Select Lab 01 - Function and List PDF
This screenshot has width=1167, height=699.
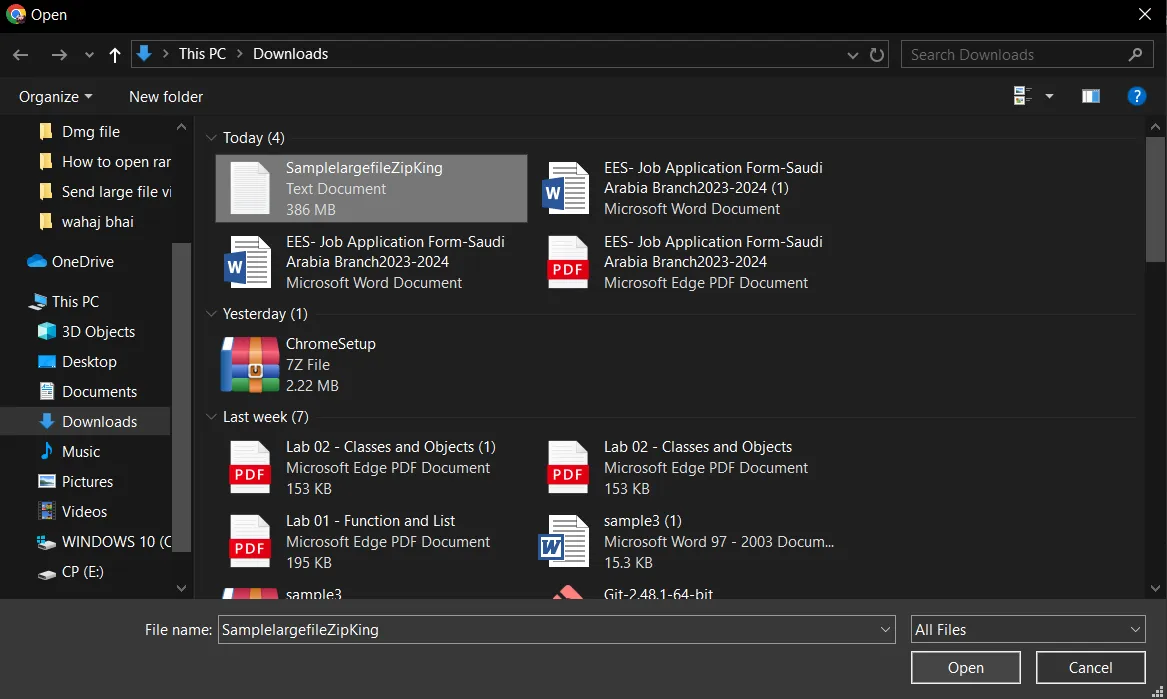(x=371, y=541)
